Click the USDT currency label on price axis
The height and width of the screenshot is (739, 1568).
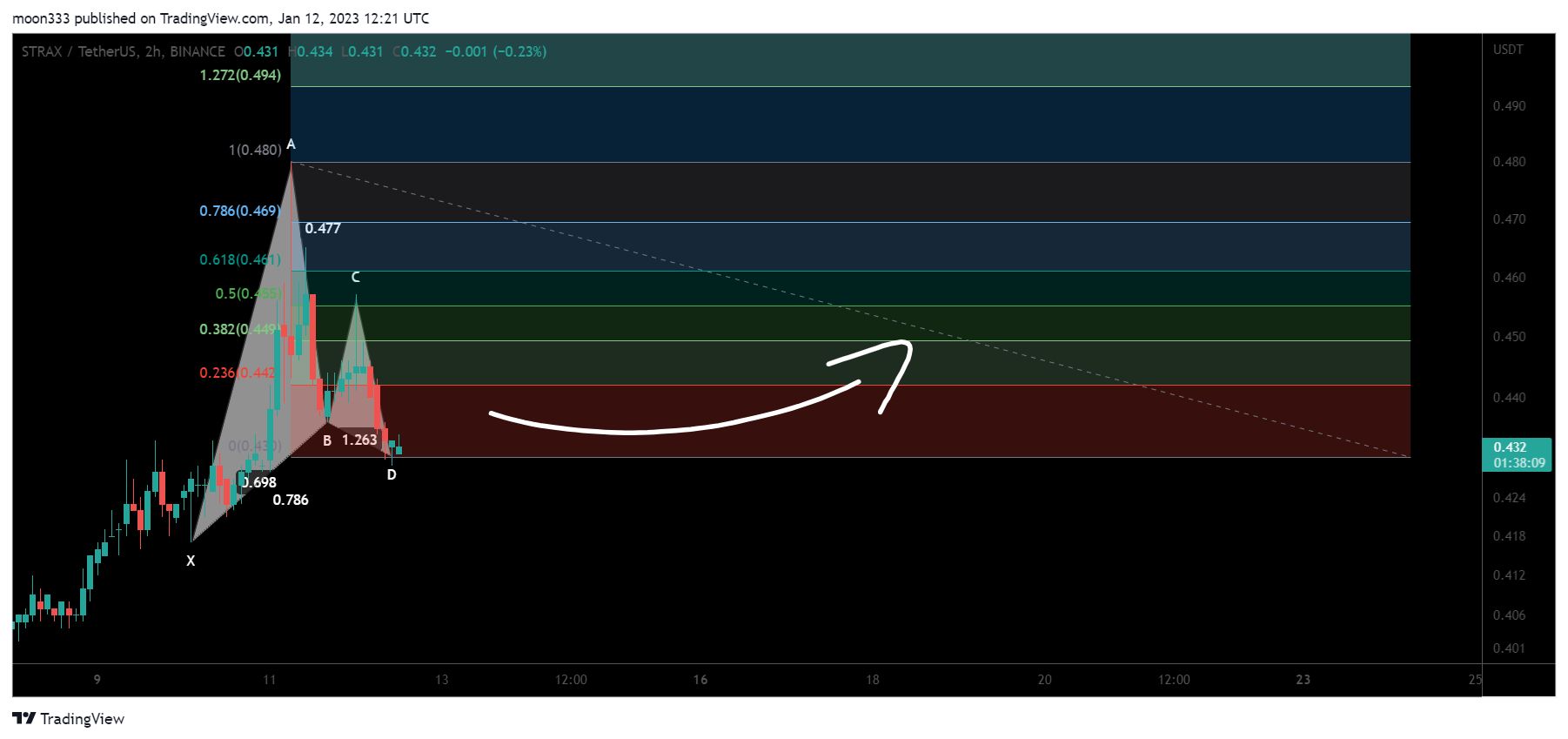1508,50
